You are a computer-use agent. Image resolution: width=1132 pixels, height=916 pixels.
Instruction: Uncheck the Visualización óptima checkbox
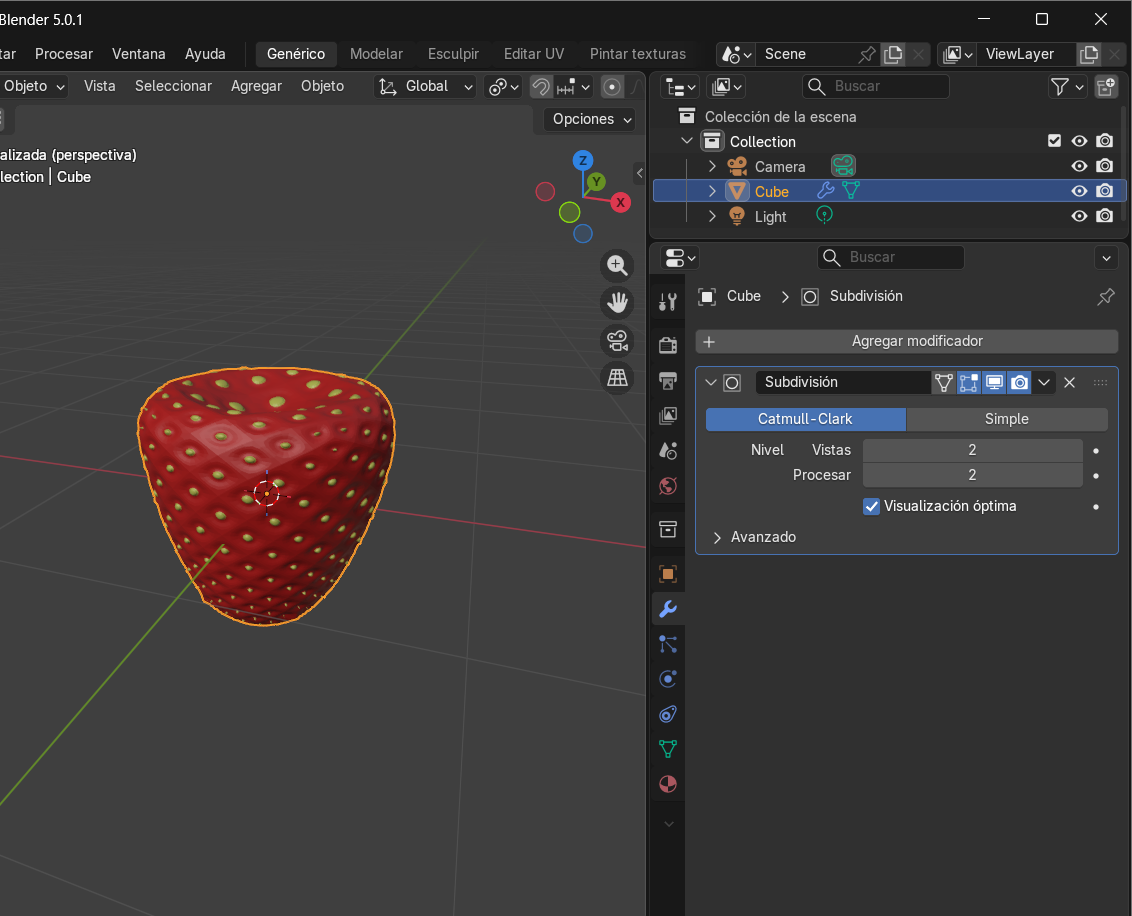point(871,506)
